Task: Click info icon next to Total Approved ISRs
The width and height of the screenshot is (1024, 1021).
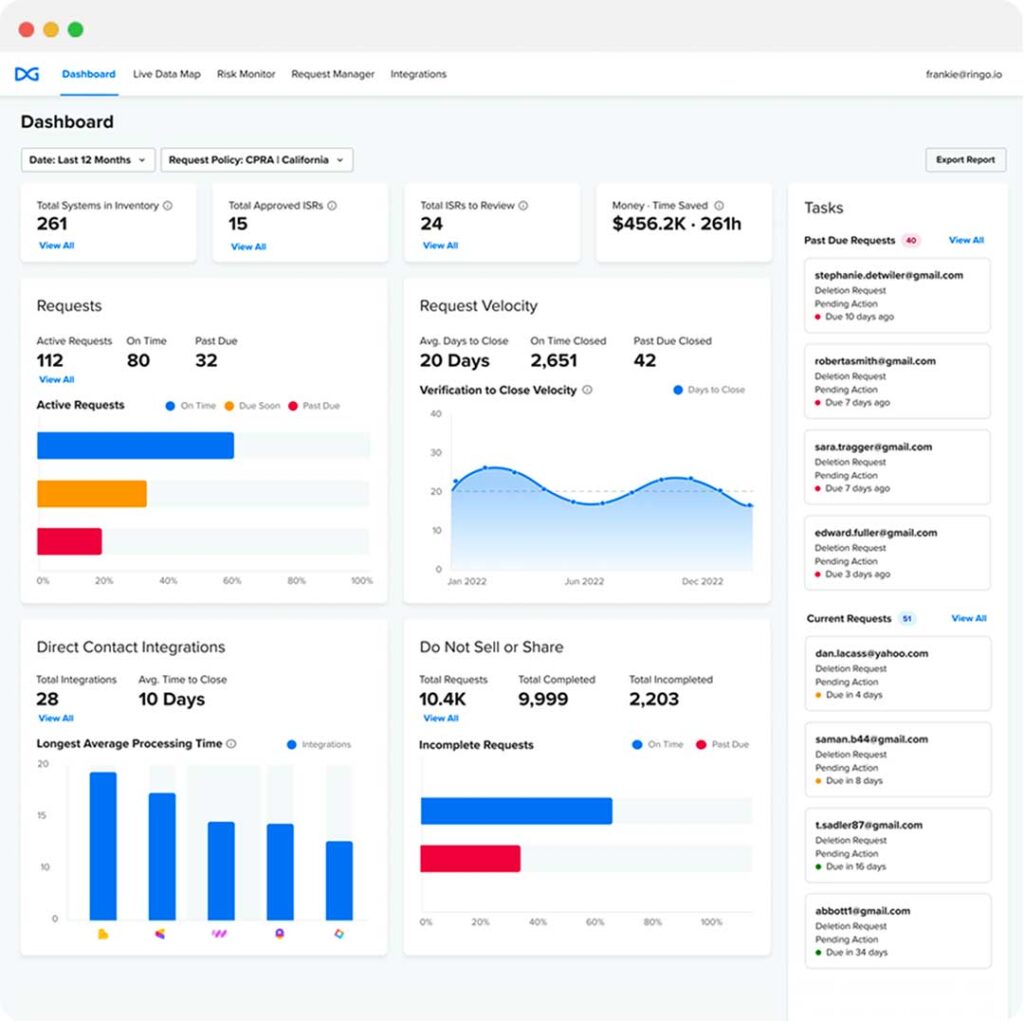Action: pyautogui.click(x=332, y=206)
